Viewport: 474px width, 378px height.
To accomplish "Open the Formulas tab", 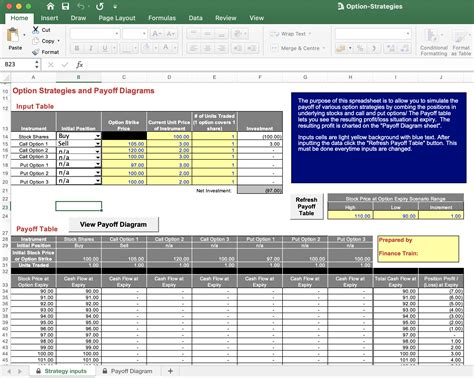I will pyautogui.click(x=162, y=18).
